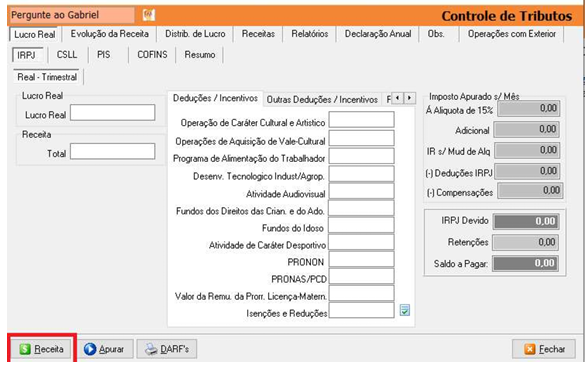Click Atividade de Caráter Desportivo field
Screen dimensions: 588x365
362,242
